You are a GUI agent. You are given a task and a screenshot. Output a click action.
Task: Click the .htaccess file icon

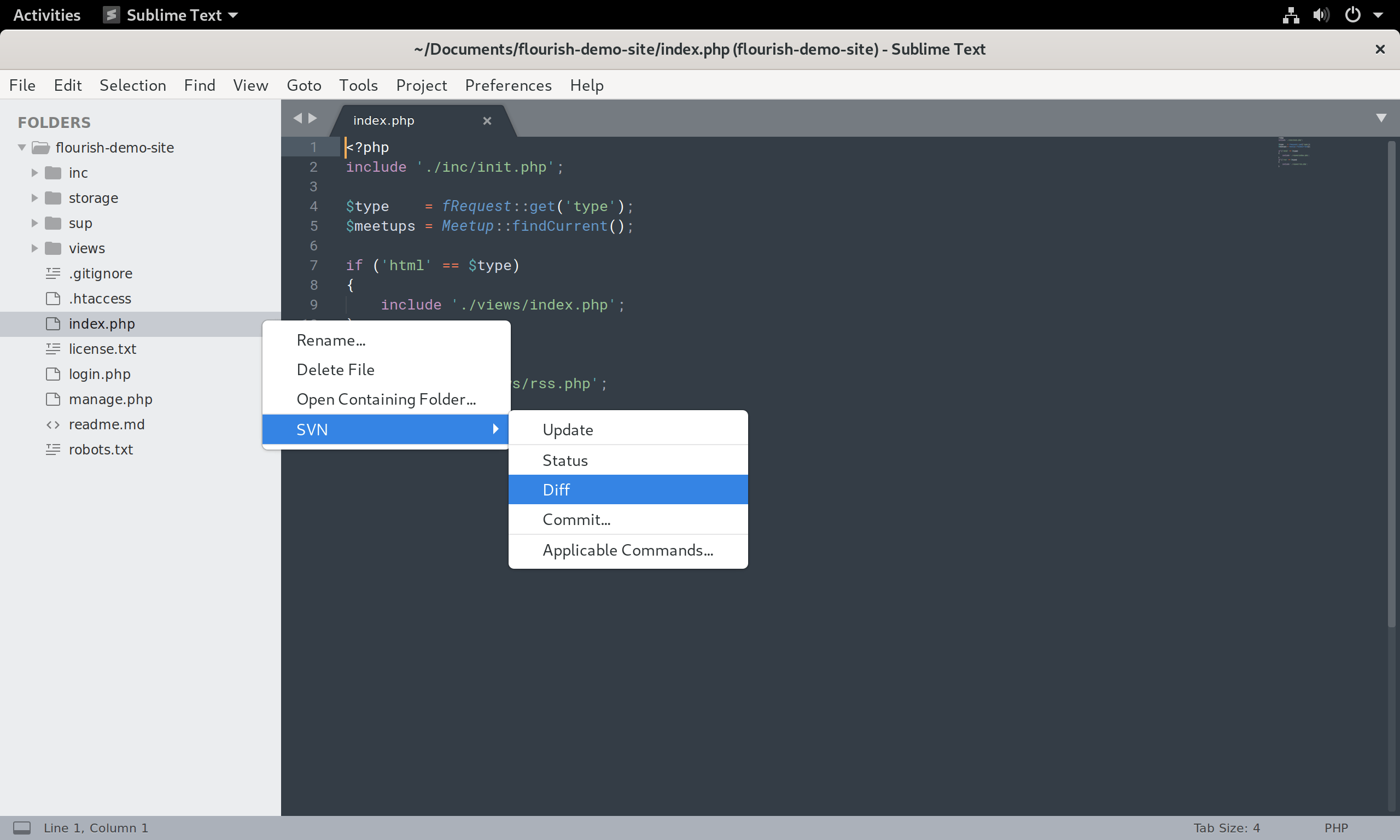(52, 298)
